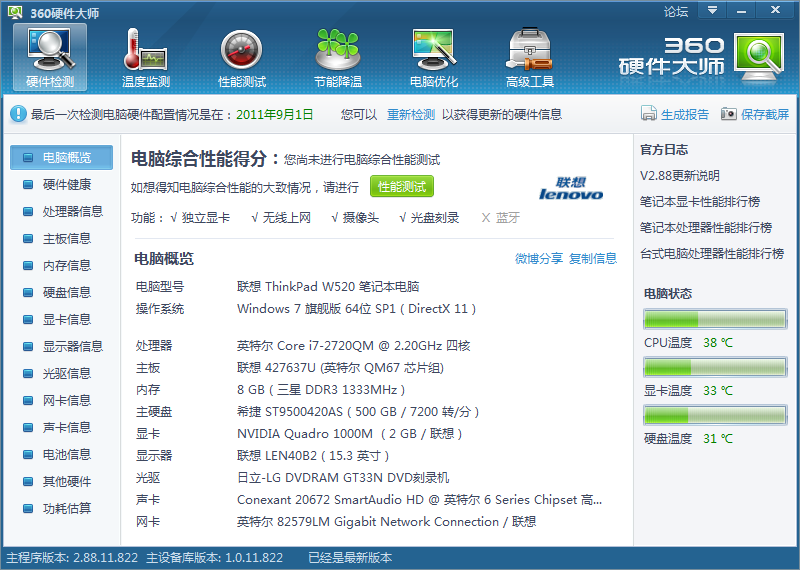Click the app icon in title bar

pyautogui.click(x=15, y=12)
